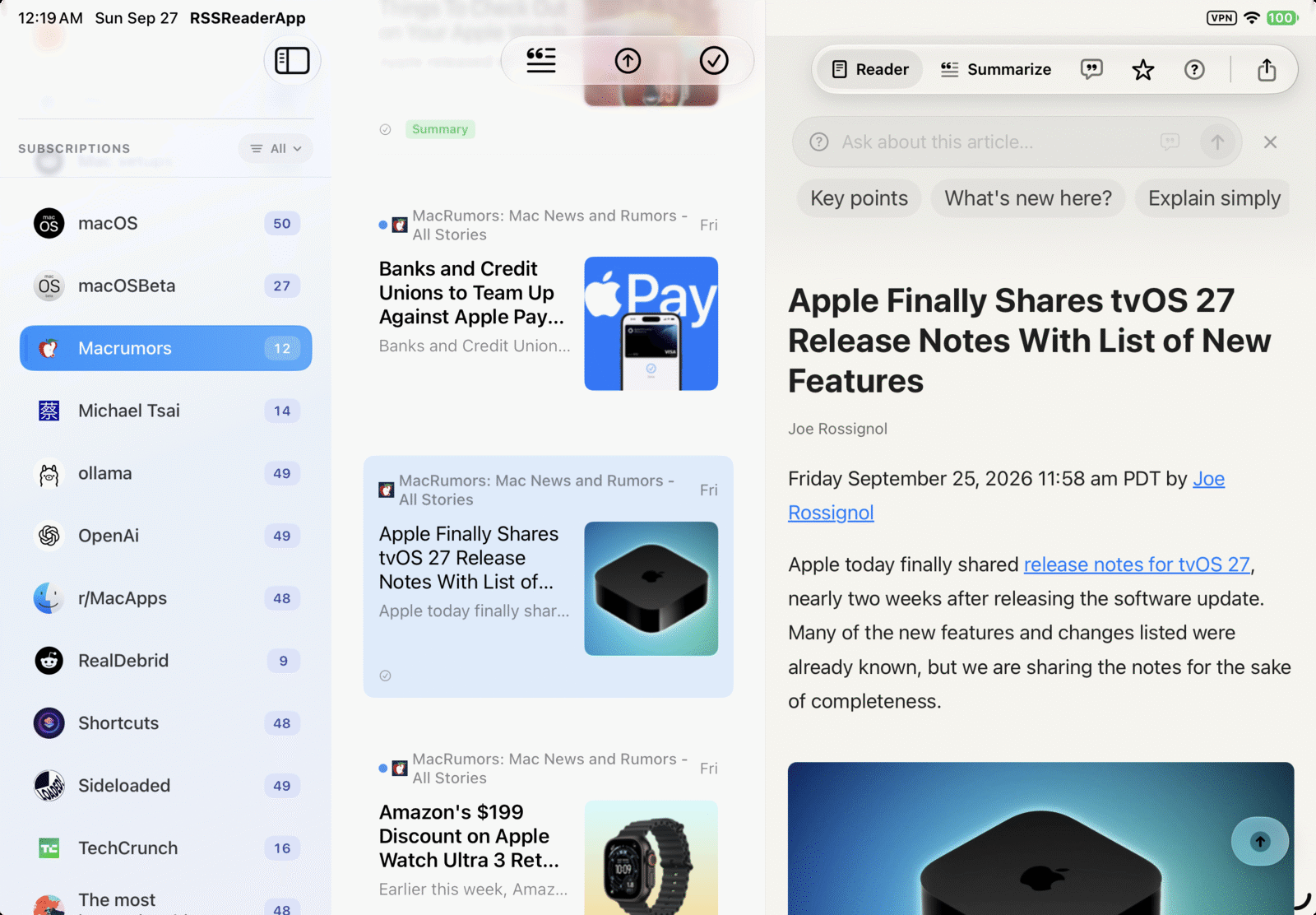Tap the Wi-Fi status icon
1316x915 pixels.
1252,18
